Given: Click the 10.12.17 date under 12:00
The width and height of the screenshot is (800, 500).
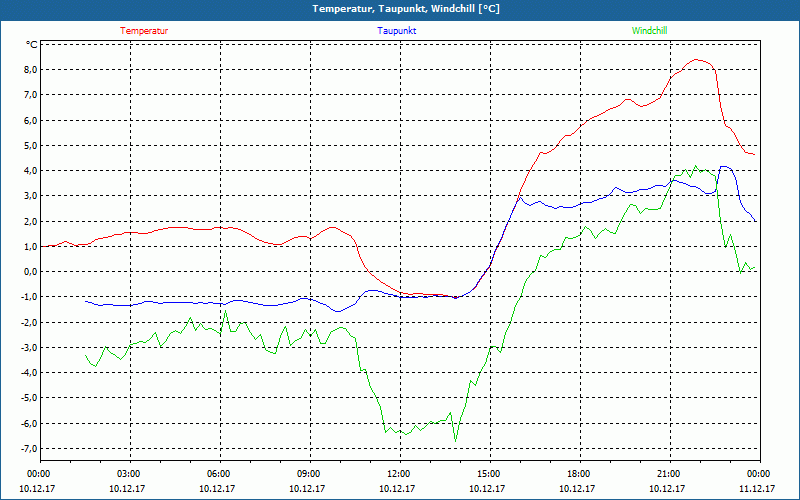Looking at the screenshot, I should coord(397,488).
